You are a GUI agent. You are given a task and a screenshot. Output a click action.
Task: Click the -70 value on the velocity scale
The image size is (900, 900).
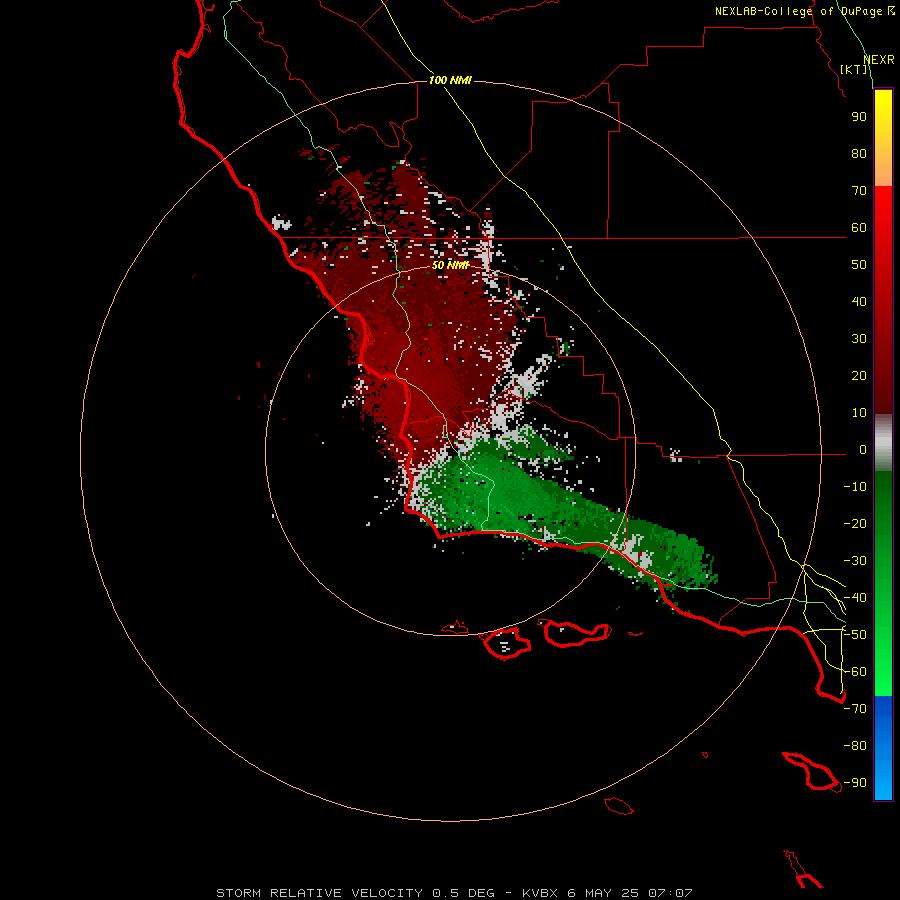[x=855, y=709]
